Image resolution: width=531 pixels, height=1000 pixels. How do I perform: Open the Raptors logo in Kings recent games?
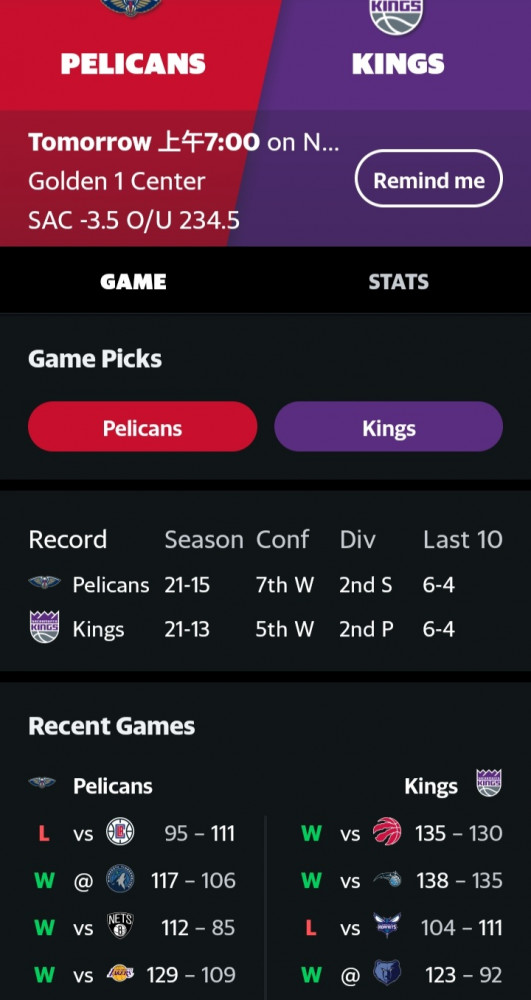click(387, 832)
